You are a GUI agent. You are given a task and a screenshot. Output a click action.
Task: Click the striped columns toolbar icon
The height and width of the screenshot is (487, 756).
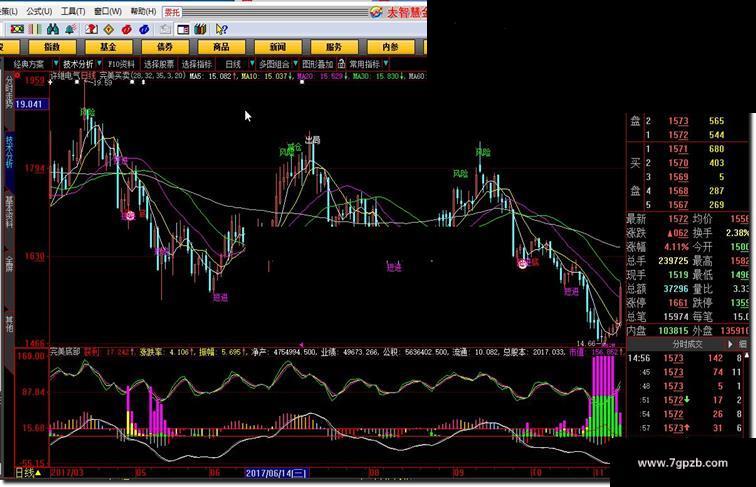(35, 29)
